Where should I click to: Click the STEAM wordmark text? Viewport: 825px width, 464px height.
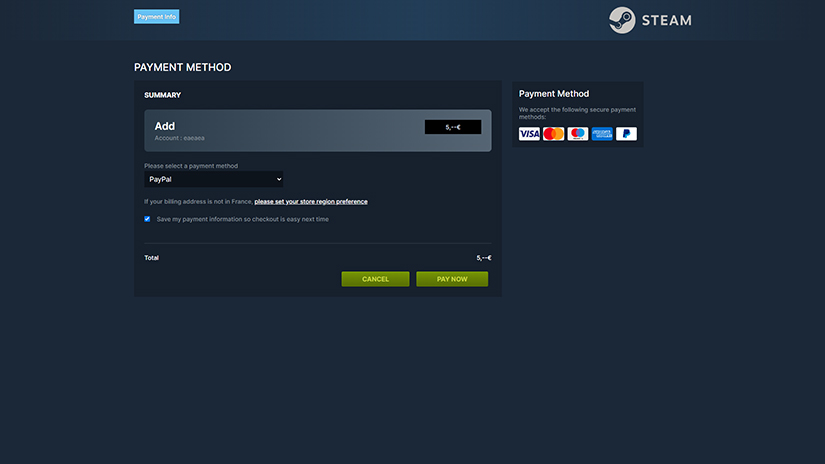(666, 21)
